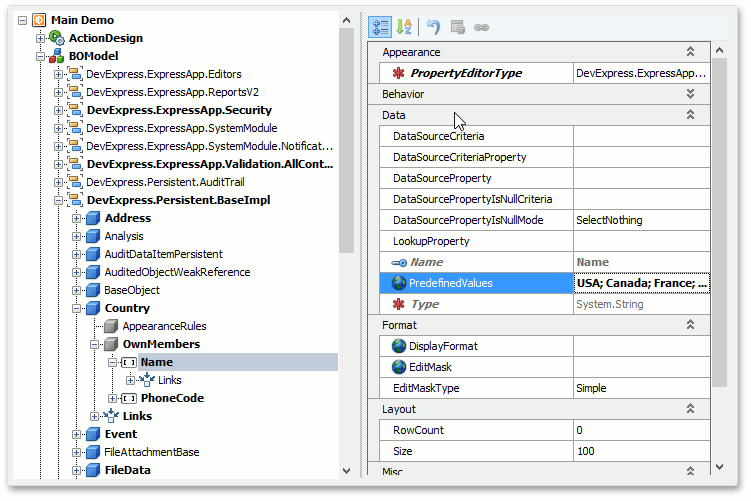Click the Categorized view toolbar icon
This screenshot has width=751, height=501.
380,27
